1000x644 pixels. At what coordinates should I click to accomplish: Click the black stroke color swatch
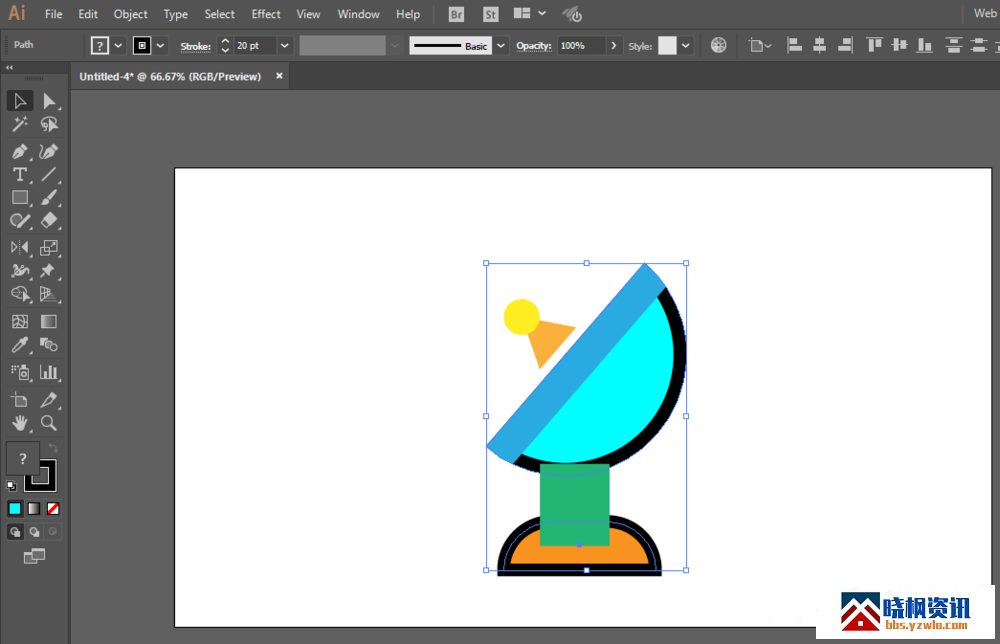(142, 46)
